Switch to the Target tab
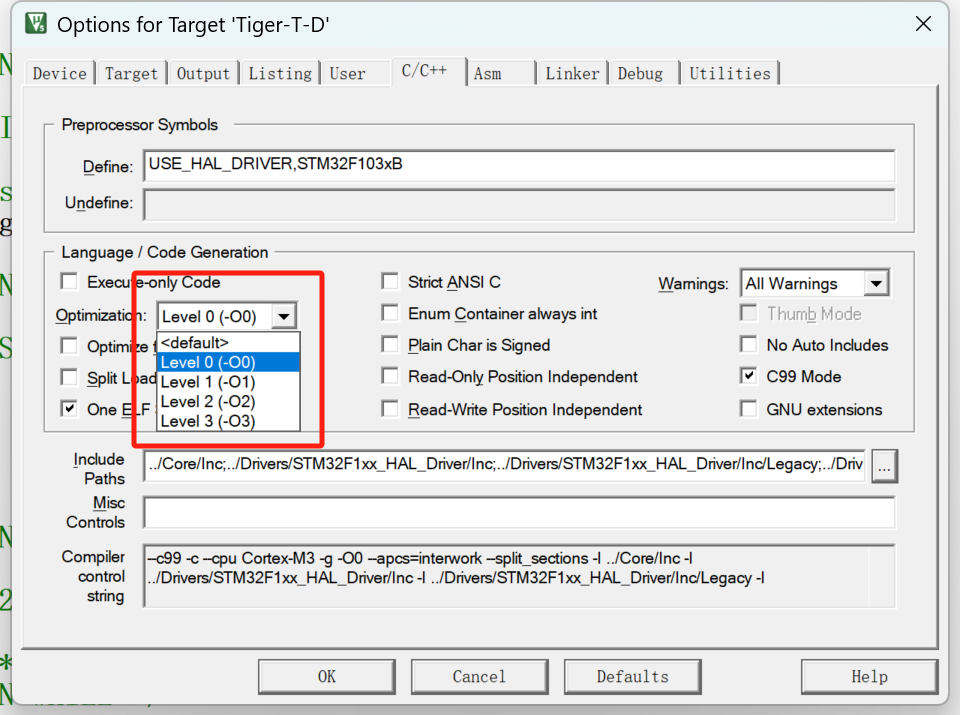Image resolution: width=960 pixels, height=715 pixels. pyautogui.click(x=131, y=73)
